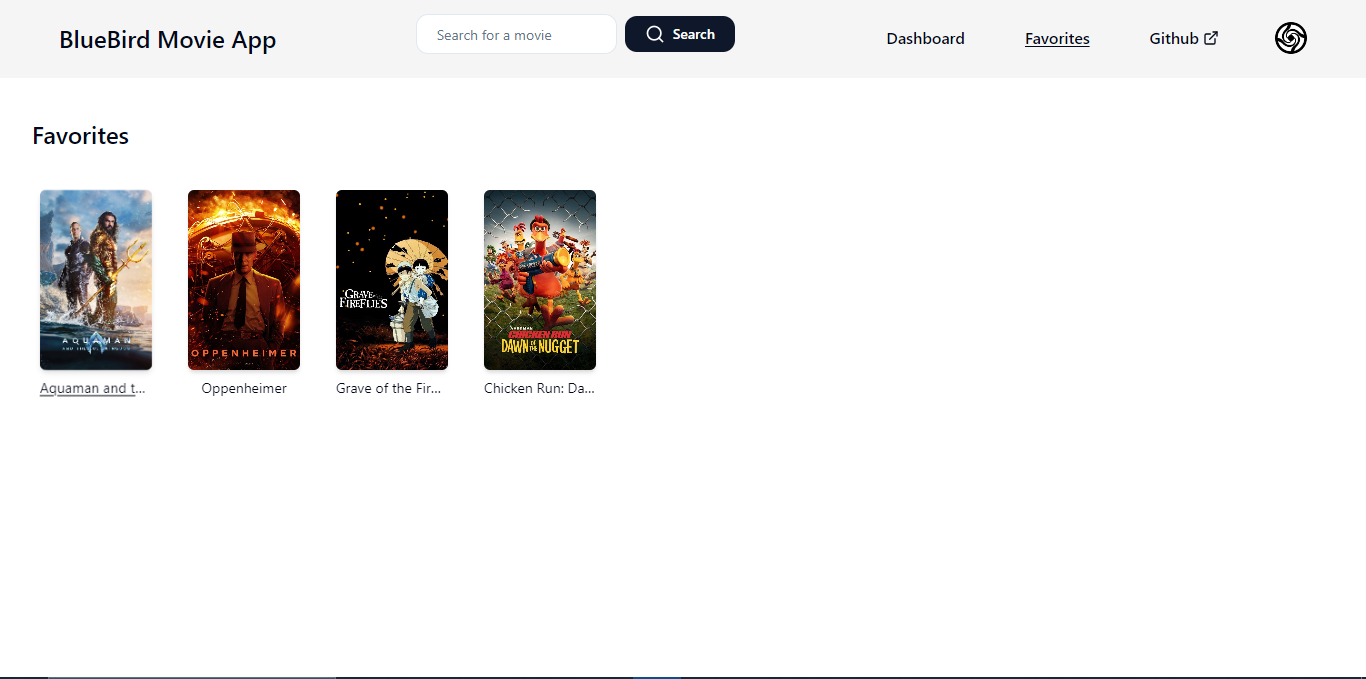Click the 'Oppenheimer' title text

244,388
